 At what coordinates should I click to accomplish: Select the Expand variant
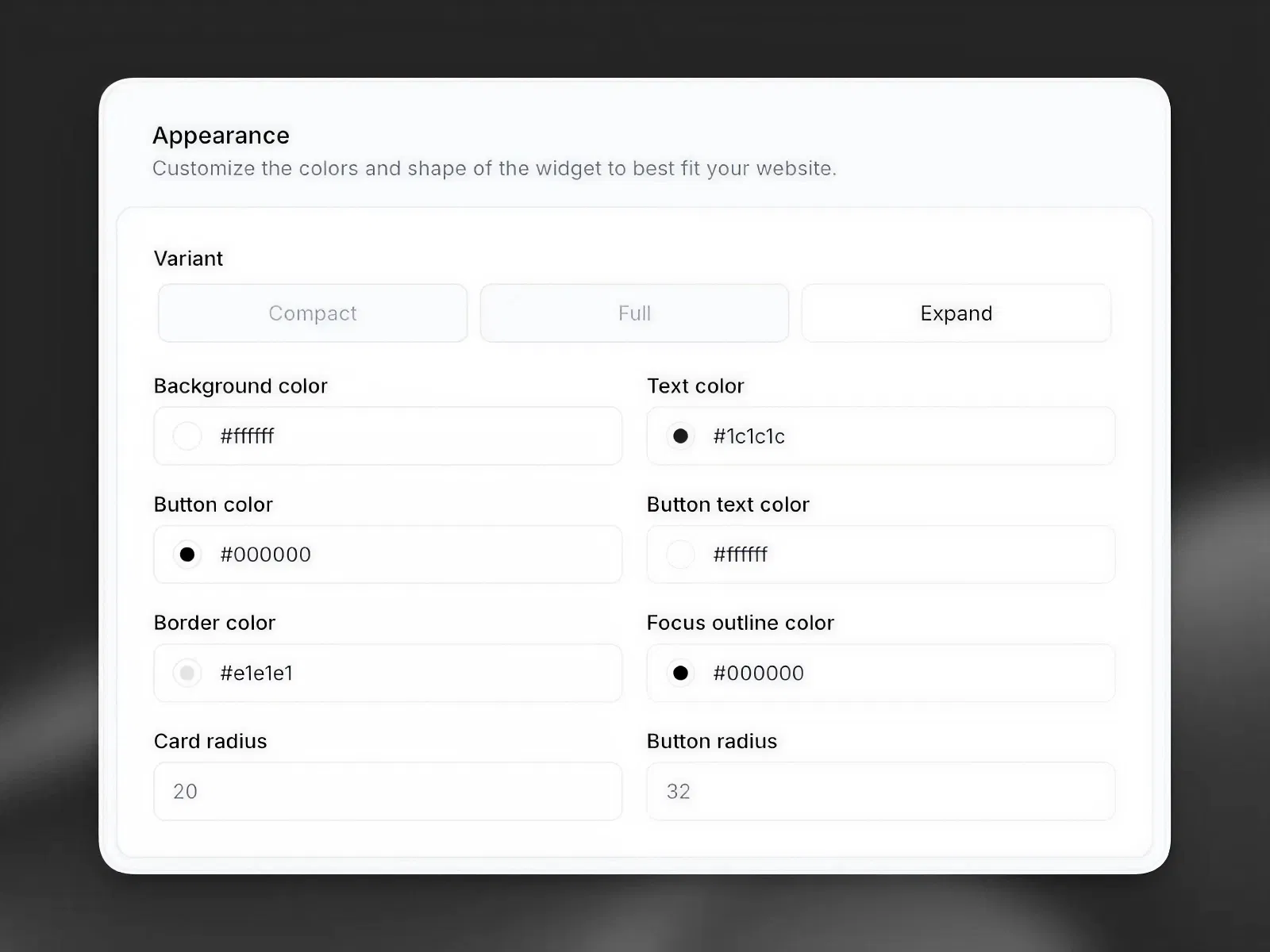(x=956, y=313)
